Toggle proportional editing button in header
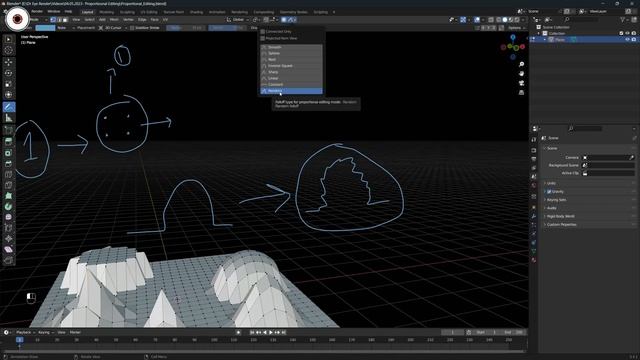The image size is (640, 360). (x=284, y=20)
